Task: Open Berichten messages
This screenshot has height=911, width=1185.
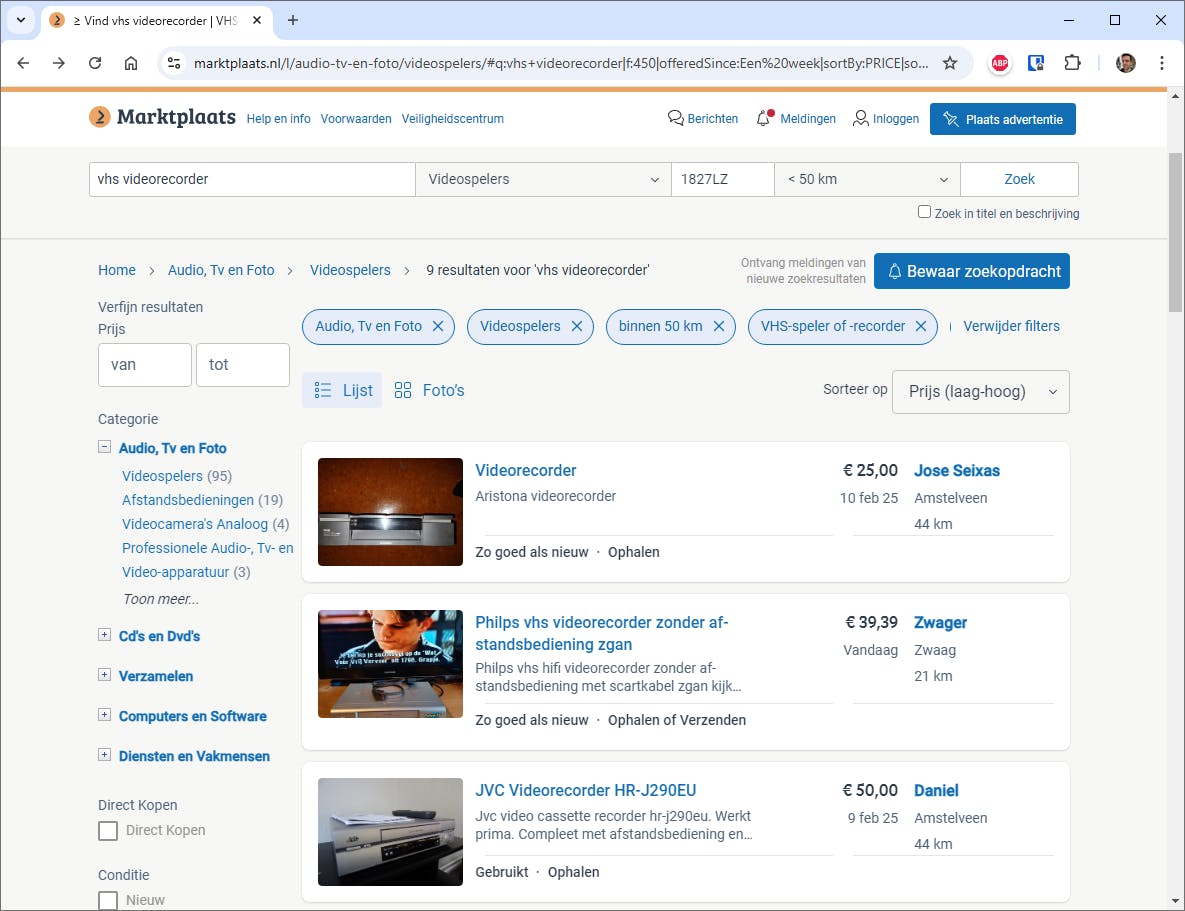Action: pos(703,119)
